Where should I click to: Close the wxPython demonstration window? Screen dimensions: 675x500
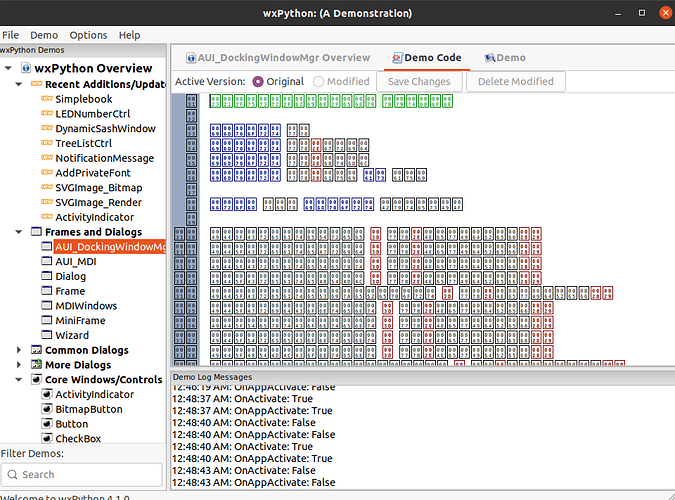click(x=665, y=13)
